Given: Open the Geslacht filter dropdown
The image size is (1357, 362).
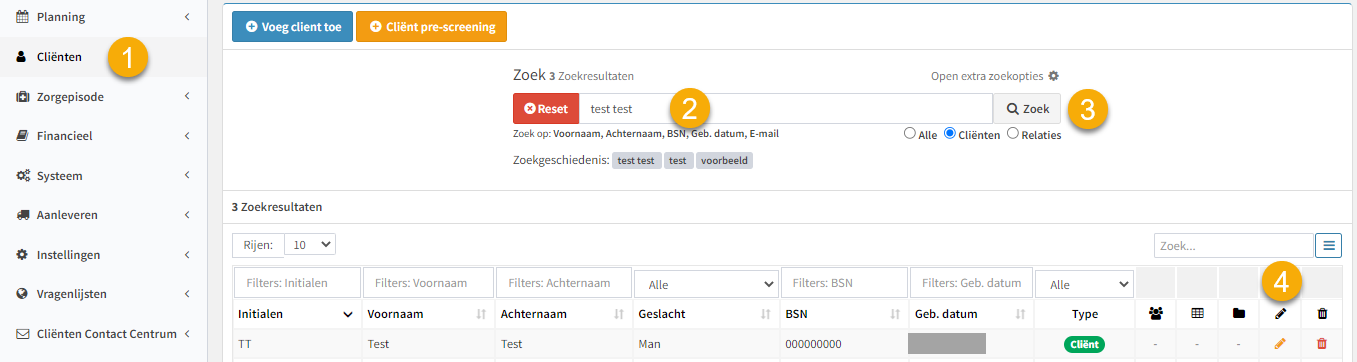Looking at the screenshot, I should (706, 284).
